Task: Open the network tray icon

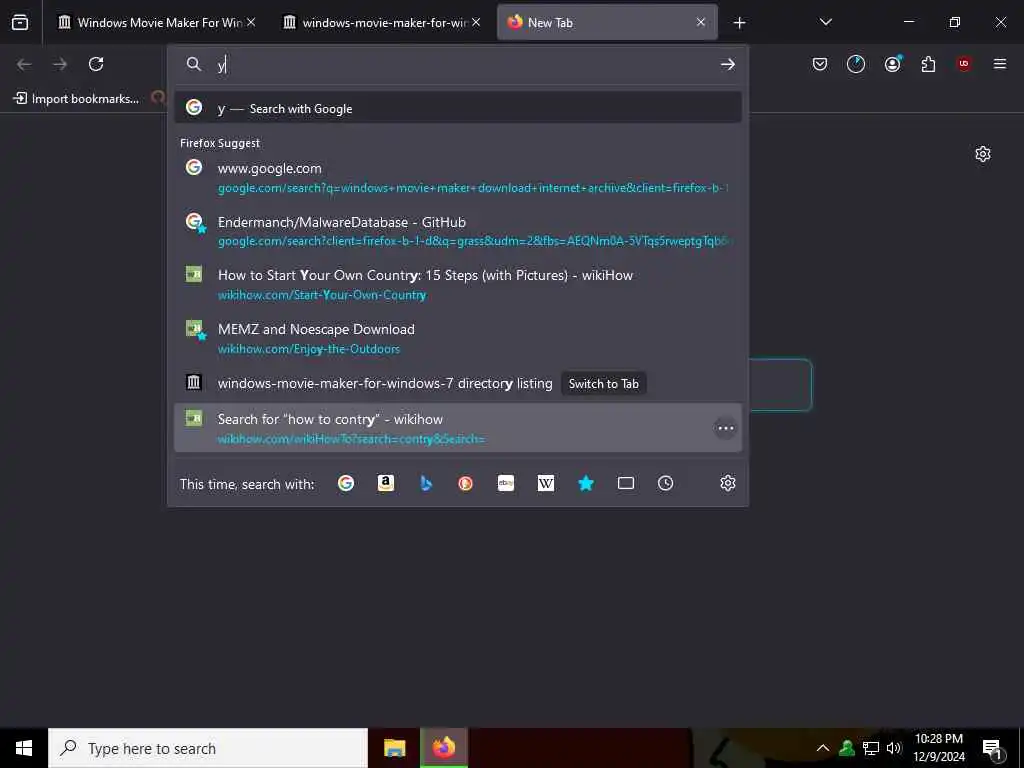Action: coord(871,748)
